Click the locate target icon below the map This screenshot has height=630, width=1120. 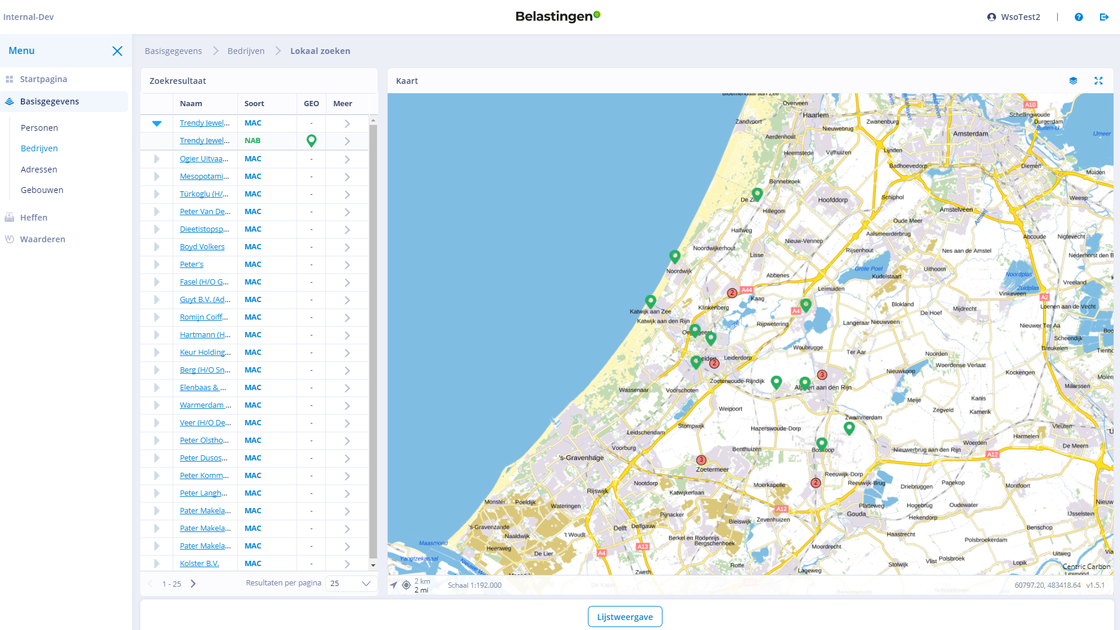(406, 585)
